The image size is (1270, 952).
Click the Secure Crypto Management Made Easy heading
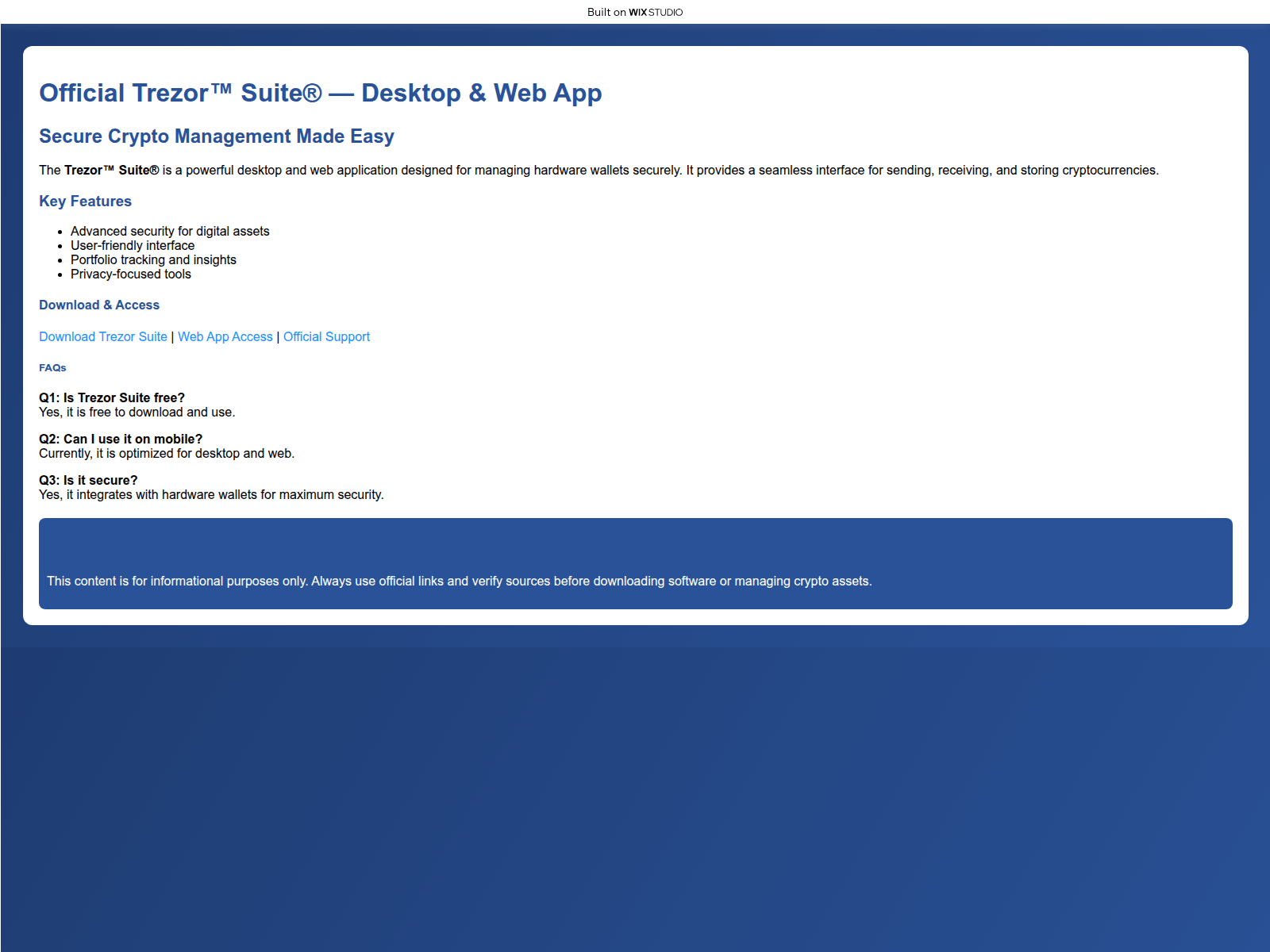(x=217, y=136)
